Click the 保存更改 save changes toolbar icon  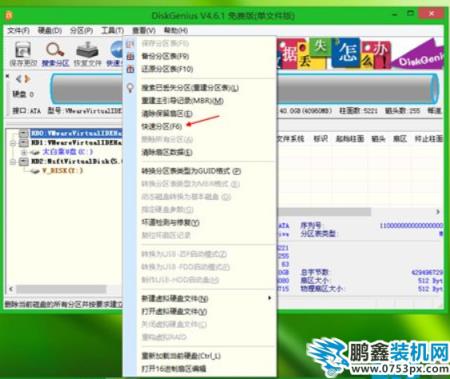coord(23,51)
